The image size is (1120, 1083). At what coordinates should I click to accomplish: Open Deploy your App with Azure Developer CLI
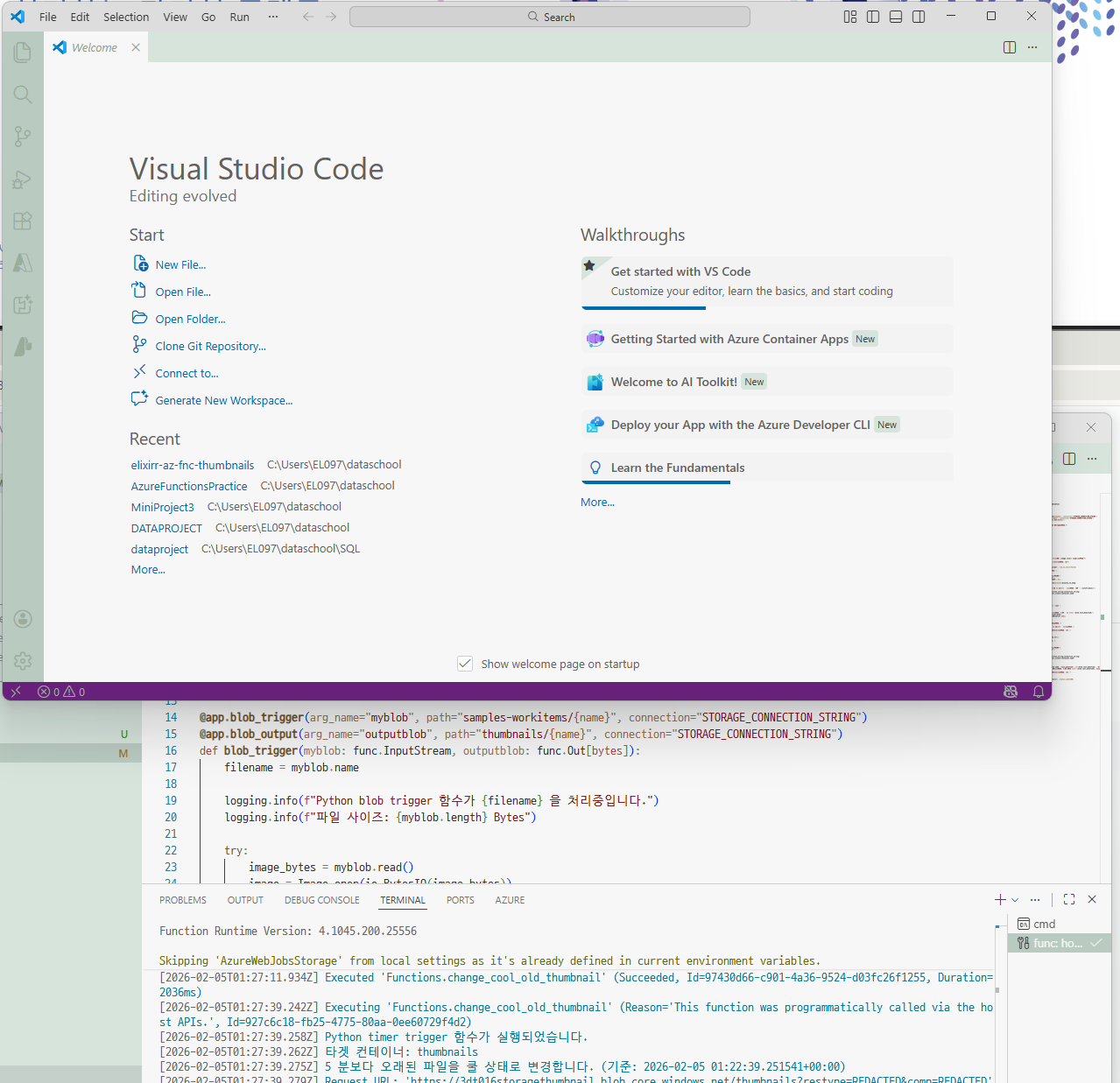point(767,425)
